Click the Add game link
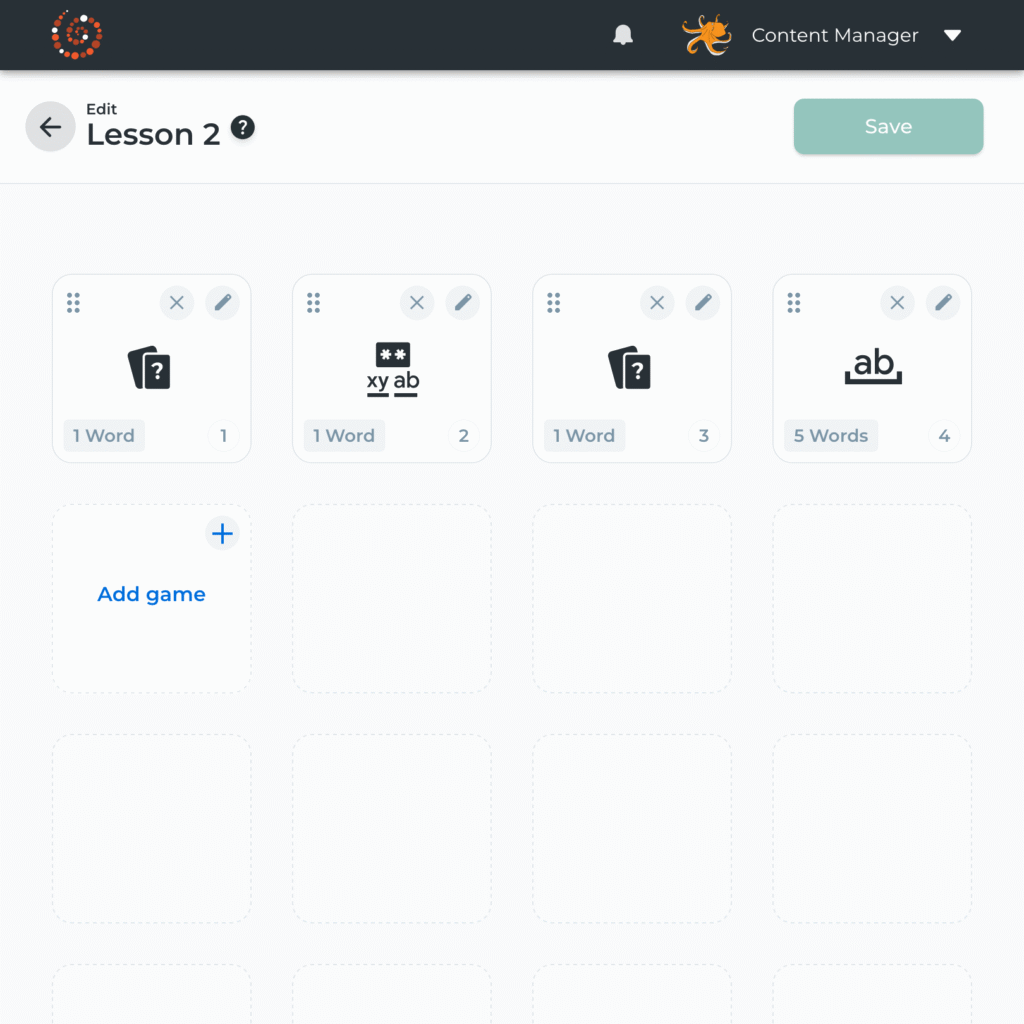This screenshot has width=1024, height=1024. 151,594
